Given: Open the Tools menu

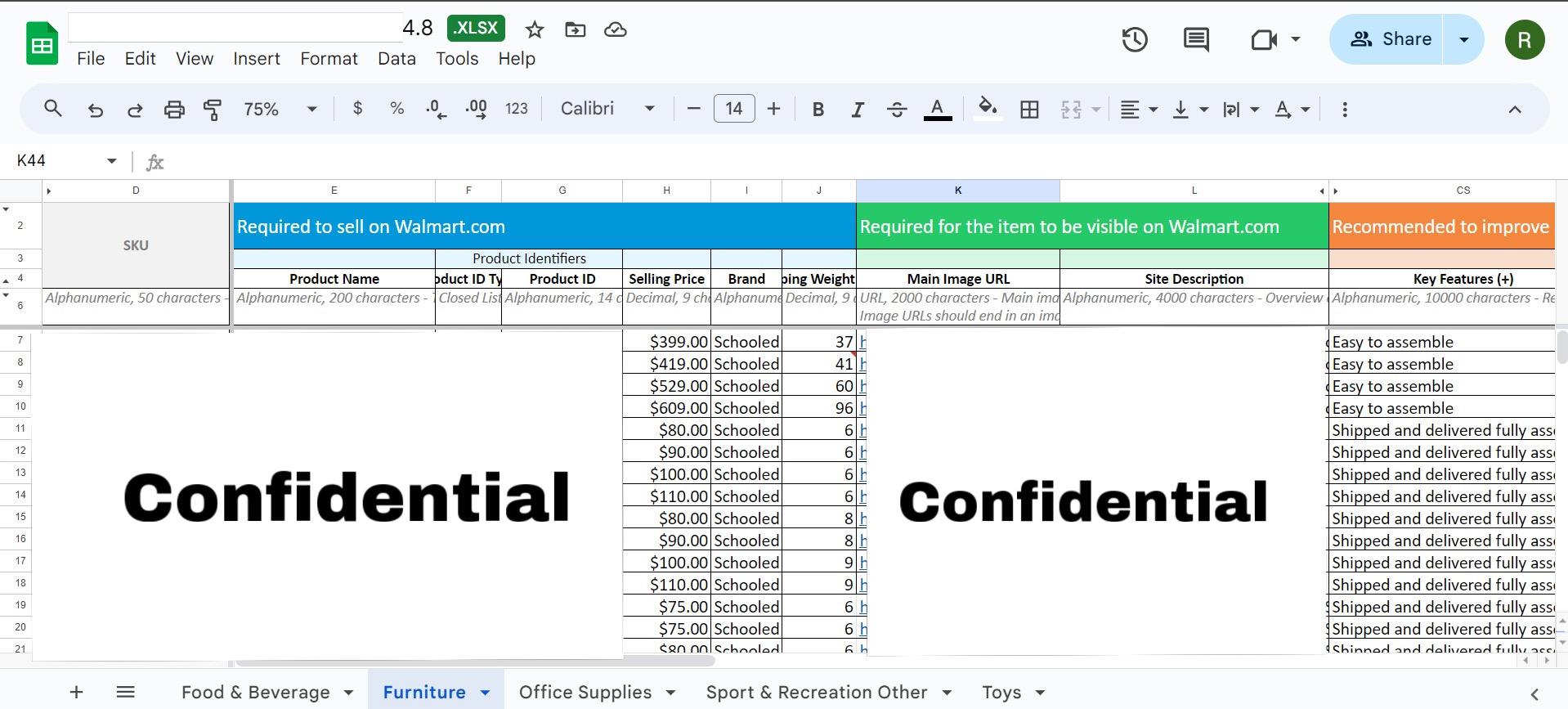Looking at the screenshot, I should click(x=457, y=59).
